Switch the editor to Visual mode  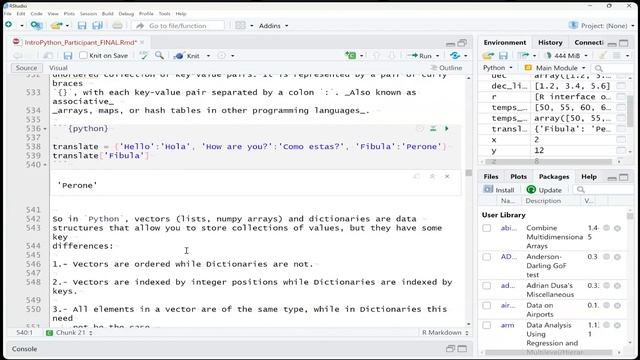[58, 68]
